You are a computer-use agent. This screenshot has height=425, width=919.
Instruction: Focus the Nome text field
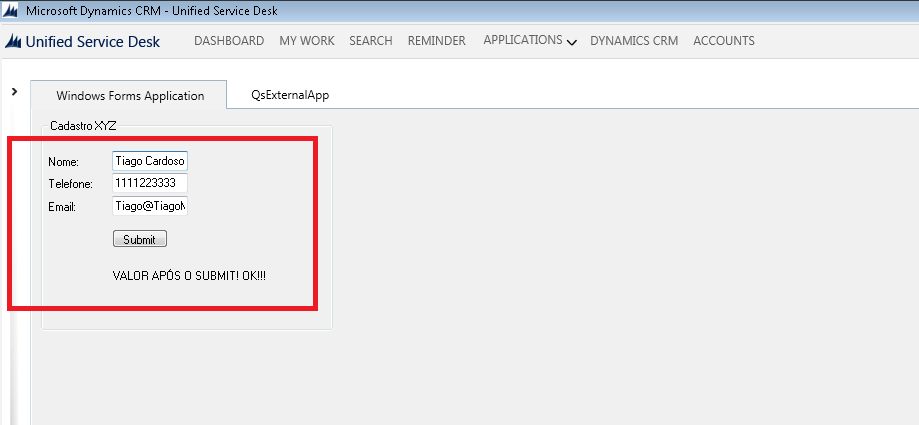pyautogui.click(x=150, y=161)
